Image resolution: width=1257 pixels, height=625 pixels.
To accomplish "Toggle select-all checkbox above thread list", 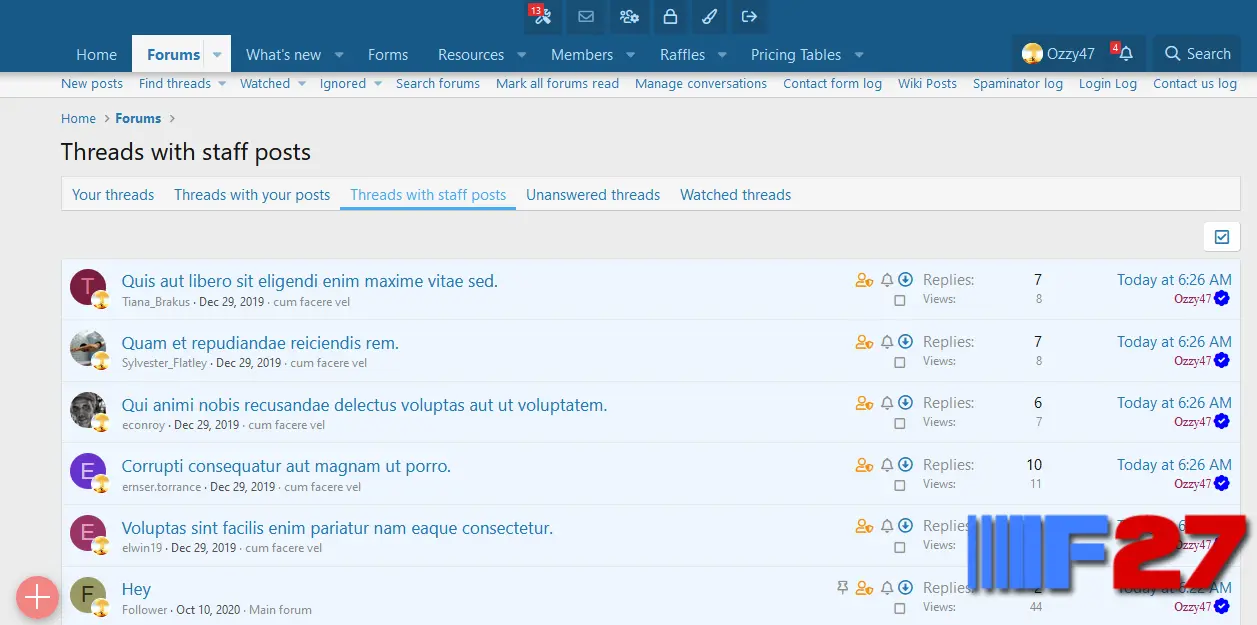I will (x=1222, y=237).
